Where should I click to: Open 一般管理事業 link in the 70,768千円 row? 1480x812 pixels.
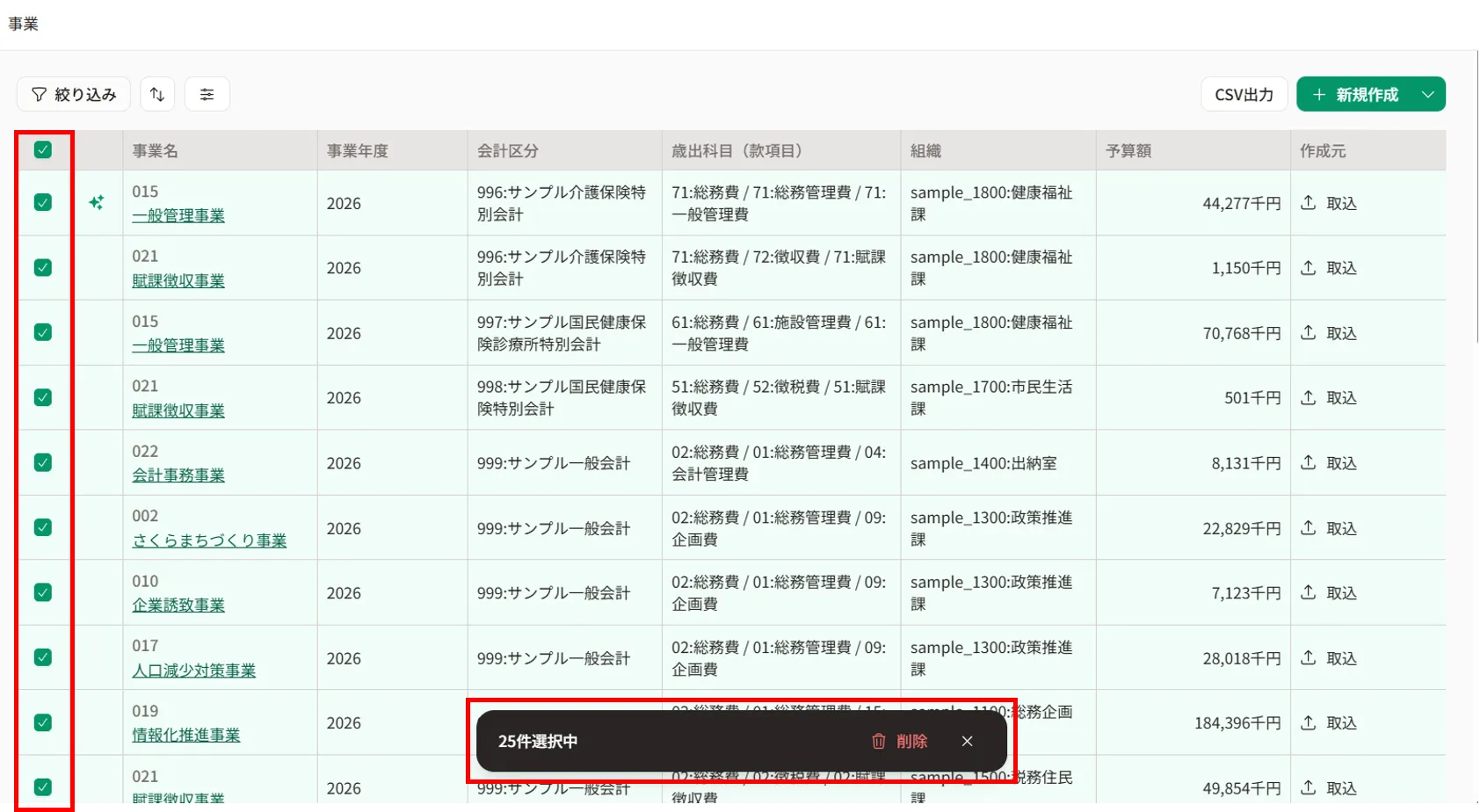[178, 345]
